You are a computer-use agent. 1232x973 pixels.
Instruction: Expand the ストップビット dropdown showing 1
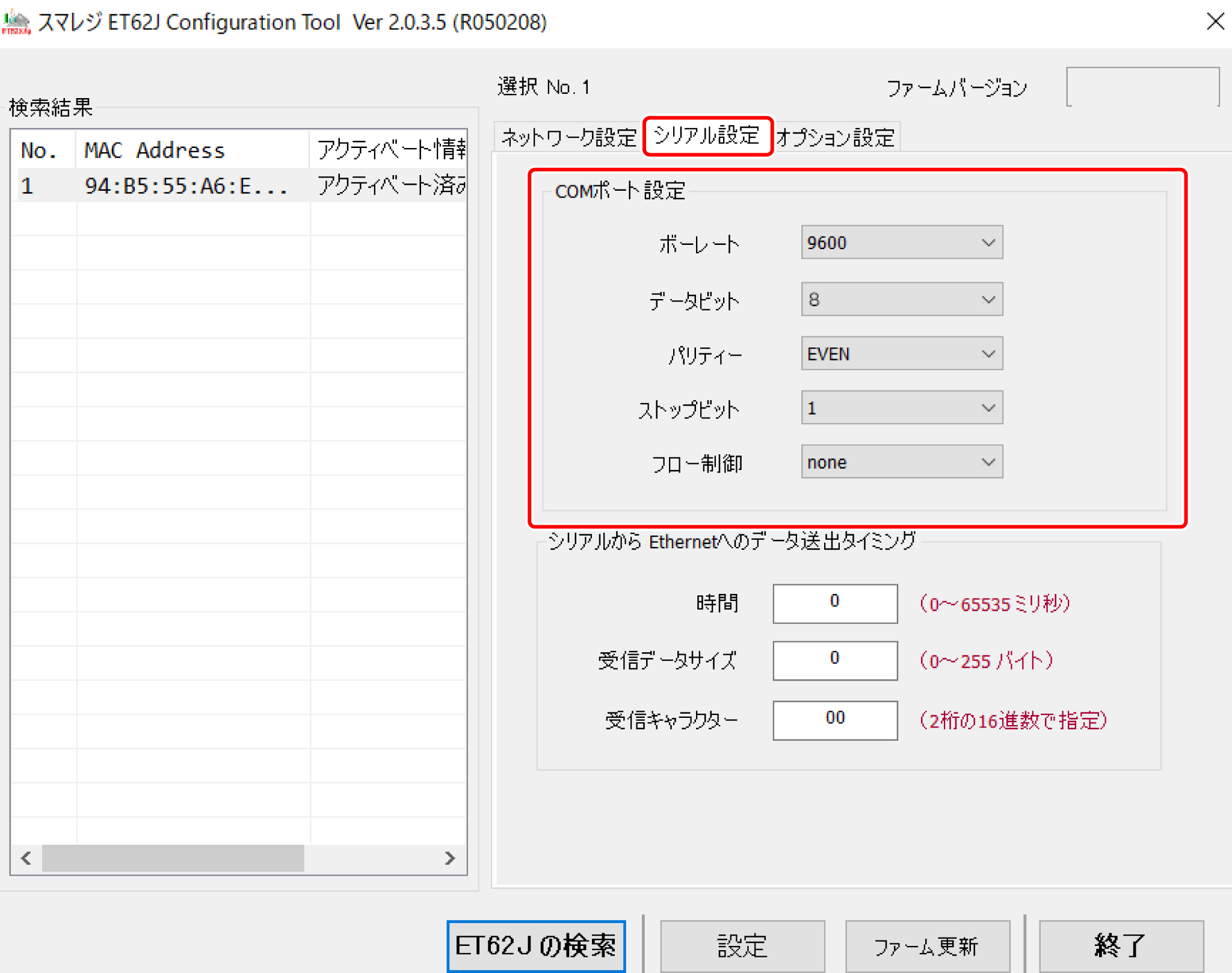click(x=901, y=408)
